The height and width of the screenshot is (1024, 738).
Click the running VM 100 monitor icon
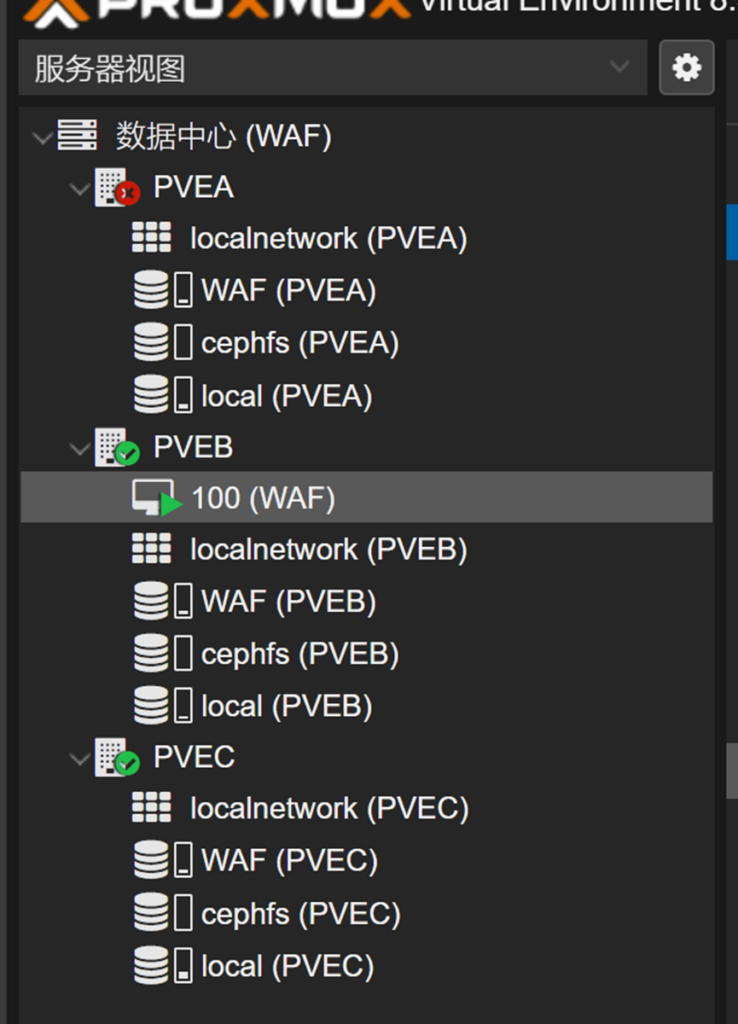157,498
